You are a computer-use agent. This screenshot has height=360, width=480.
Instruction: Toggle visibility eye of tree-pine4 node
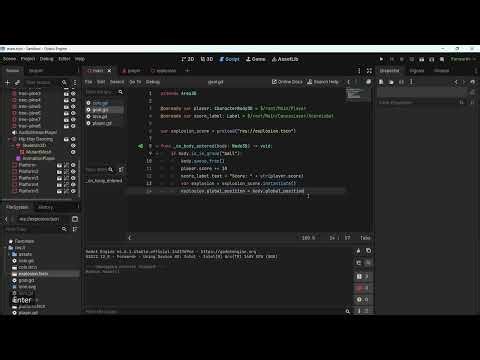click(x=73, y=100)
